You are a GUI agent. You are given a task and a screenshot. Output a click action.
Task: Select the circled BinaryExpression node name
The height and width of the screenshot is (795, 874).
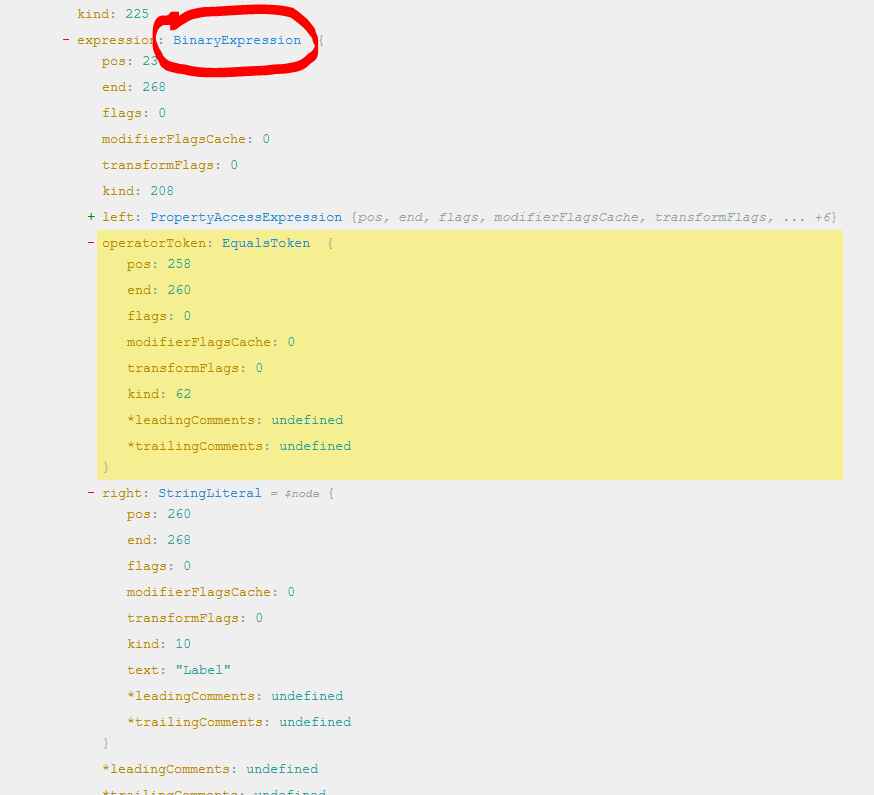237,40
